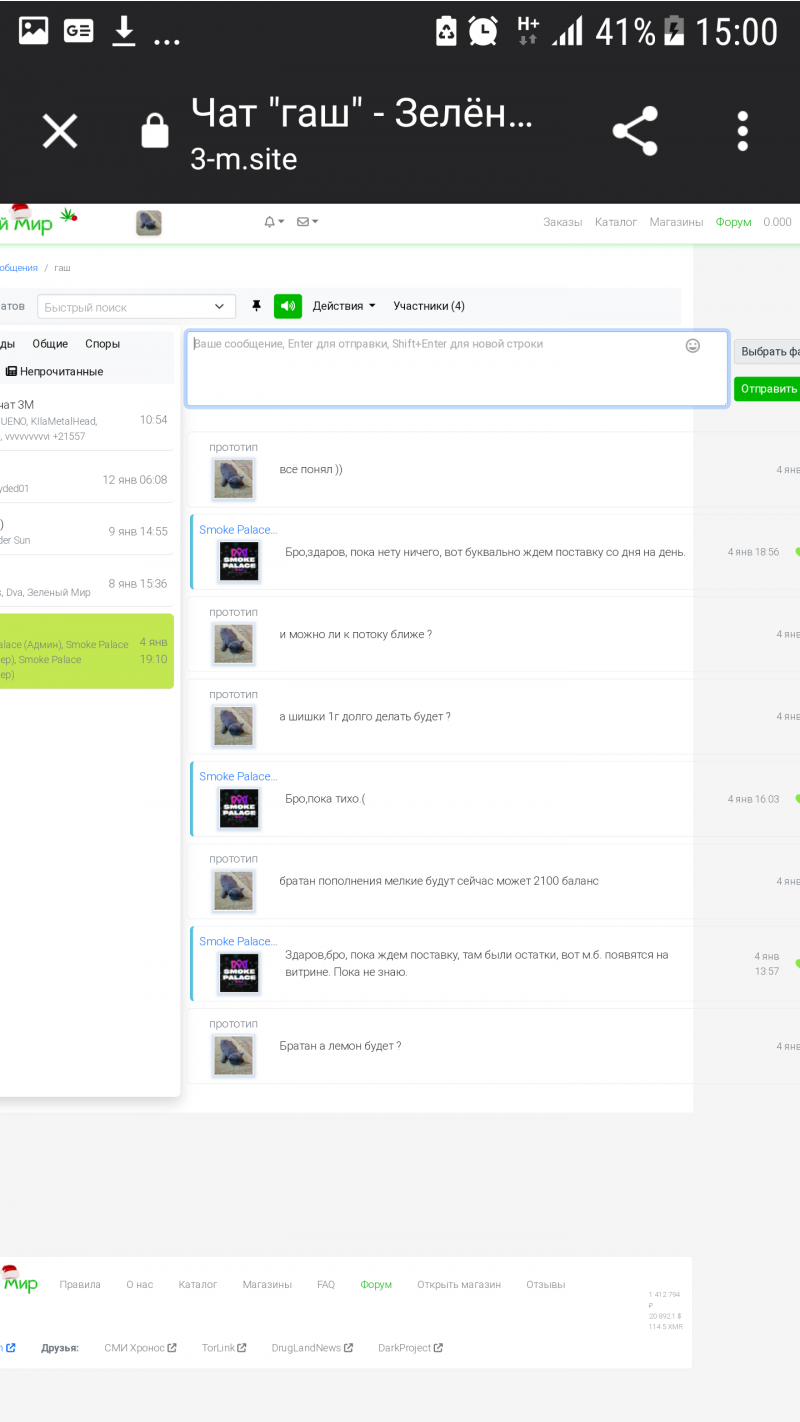The width and height of the screenshot is (800, 1422).
Task: Expand the Действия dropdown menu
Action: point(344,306)
